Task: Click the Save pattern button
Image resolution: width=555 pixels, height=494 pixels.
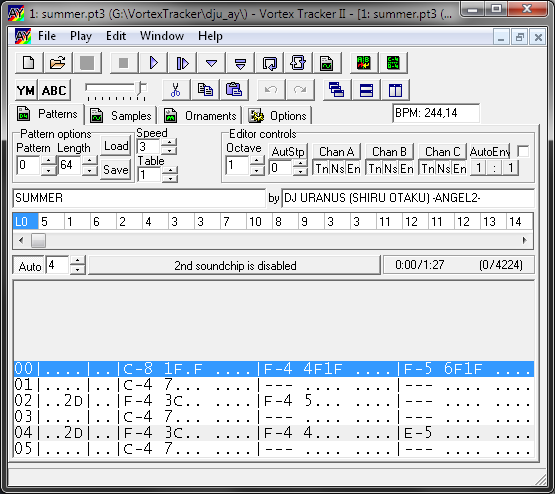Action: pos(116,170)
